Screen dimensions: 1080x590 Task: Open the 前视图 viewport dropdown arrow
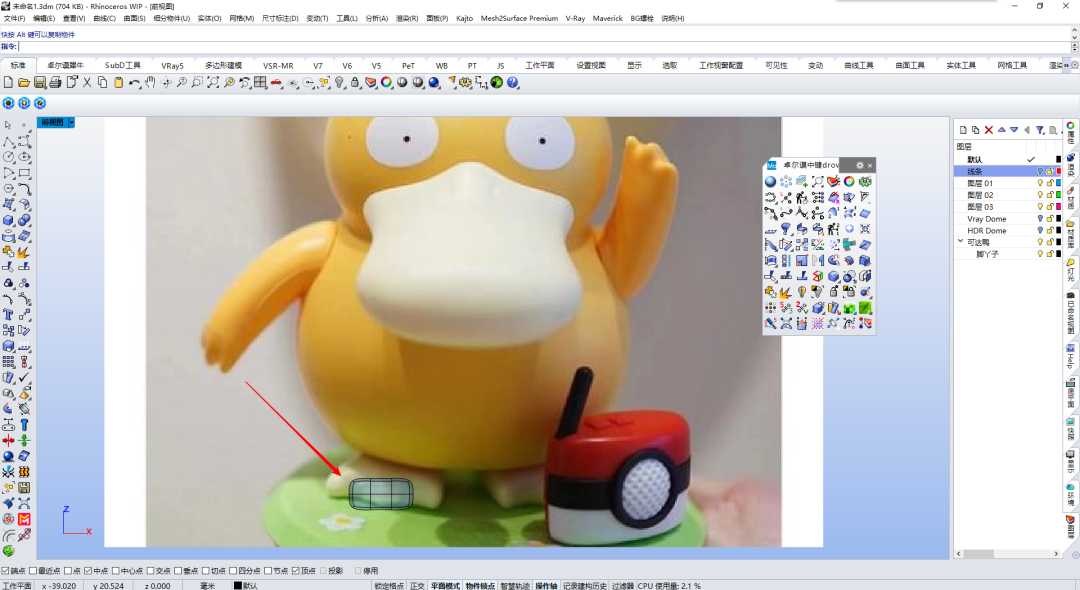tap(71, 123)
